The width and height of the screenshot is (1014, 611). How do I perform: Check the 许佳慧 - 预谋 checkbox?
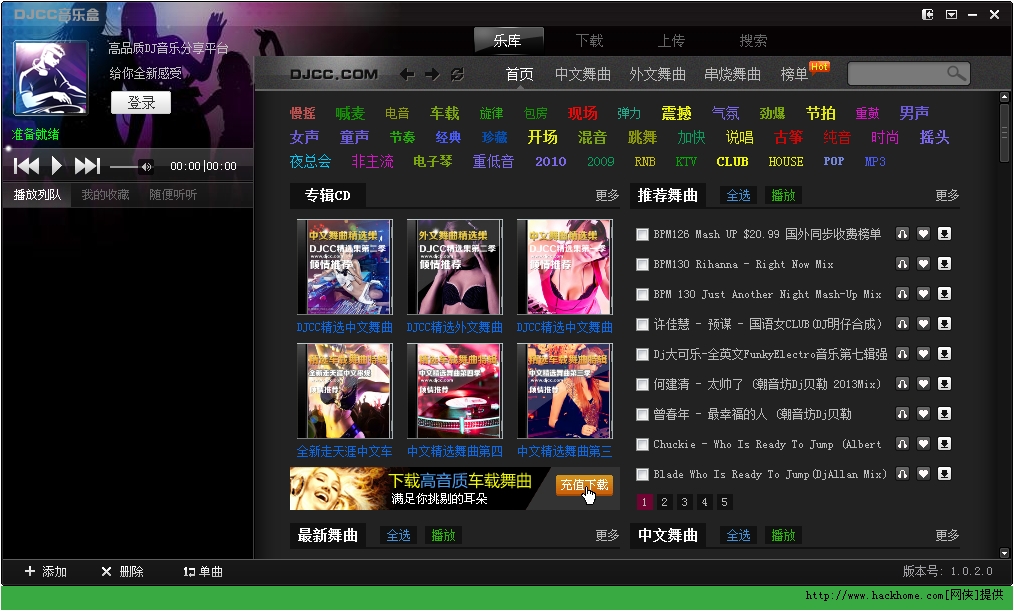pyautogui.click(x=642, y=325)
